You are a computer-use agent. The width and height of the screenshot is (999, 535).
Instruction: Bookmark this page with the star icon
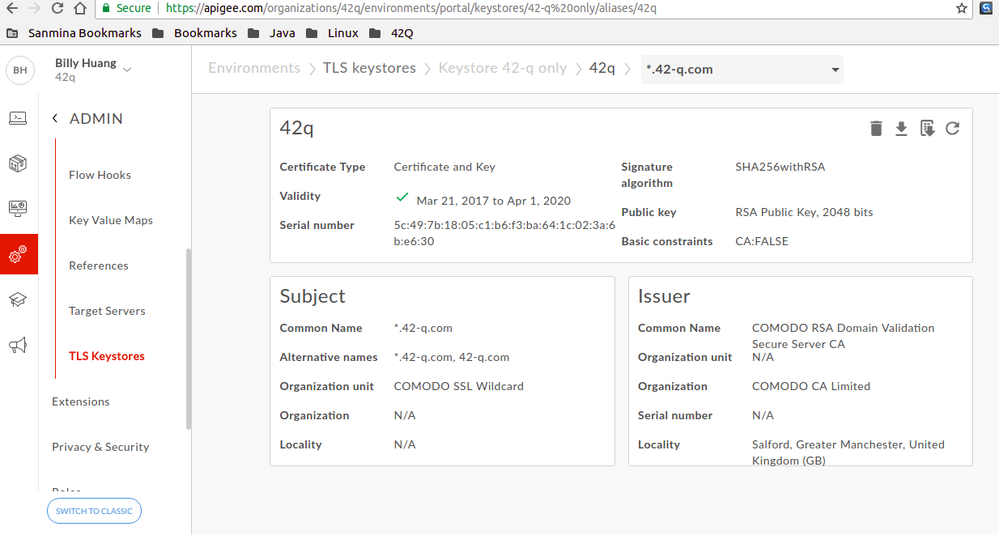pos(961,8)
